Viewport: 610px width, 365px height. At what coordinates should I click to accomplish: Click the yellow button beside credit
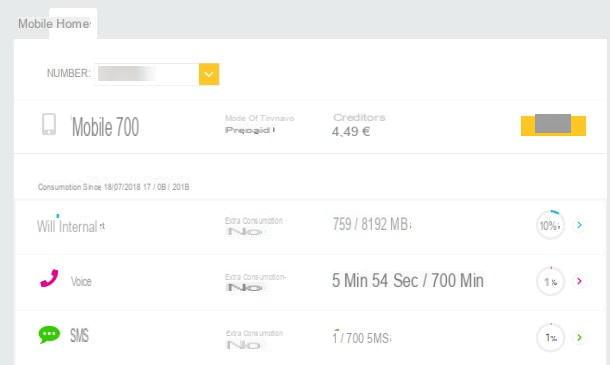click(x=553, y=125)
